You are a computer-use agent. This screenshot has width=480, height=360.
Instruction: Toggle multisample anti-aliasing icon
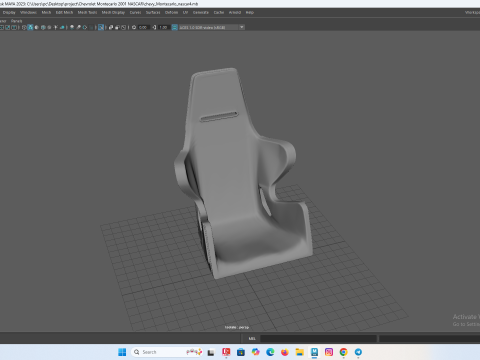coord(85,27)
